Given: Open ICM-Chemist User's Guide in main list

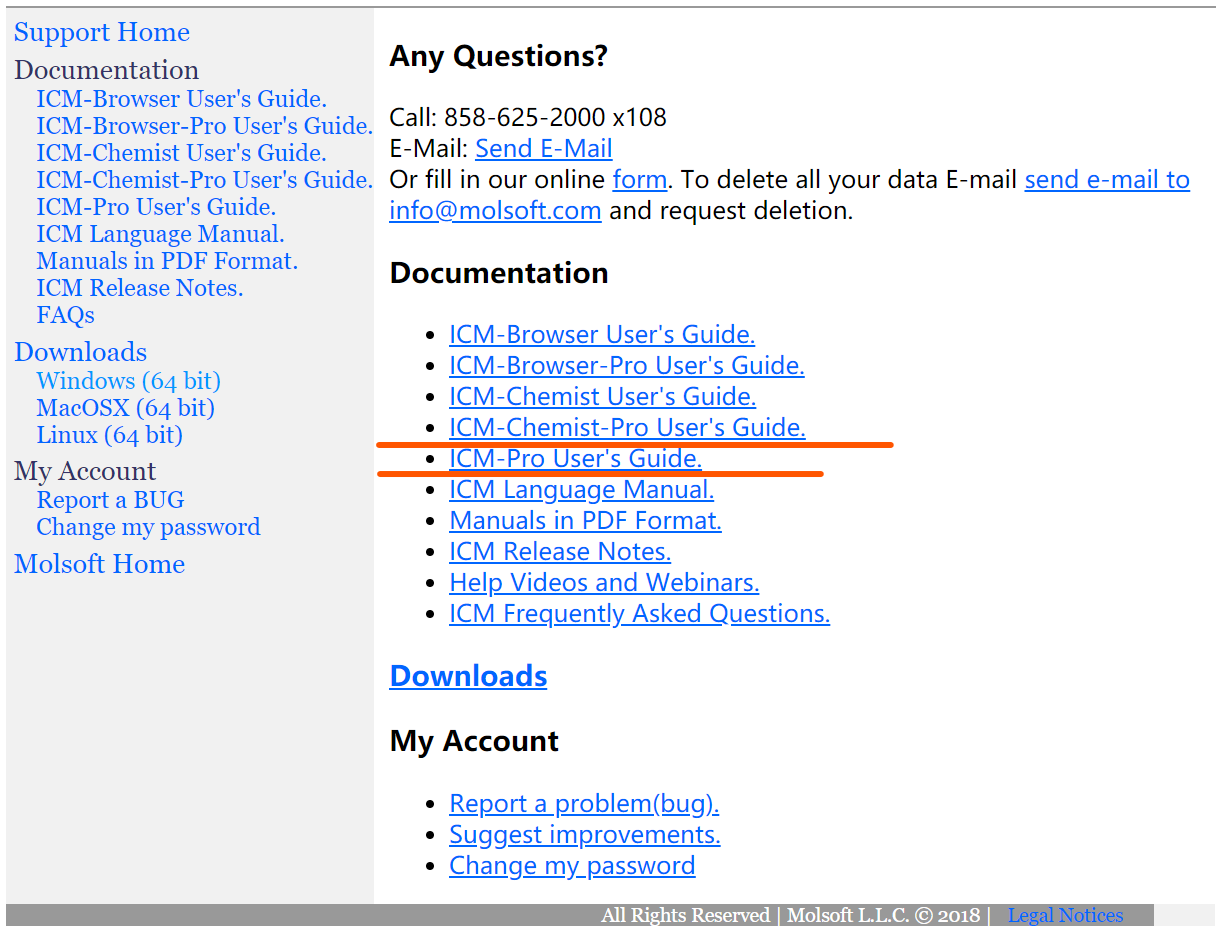Looking at the screenshot, I should (603, 396).
